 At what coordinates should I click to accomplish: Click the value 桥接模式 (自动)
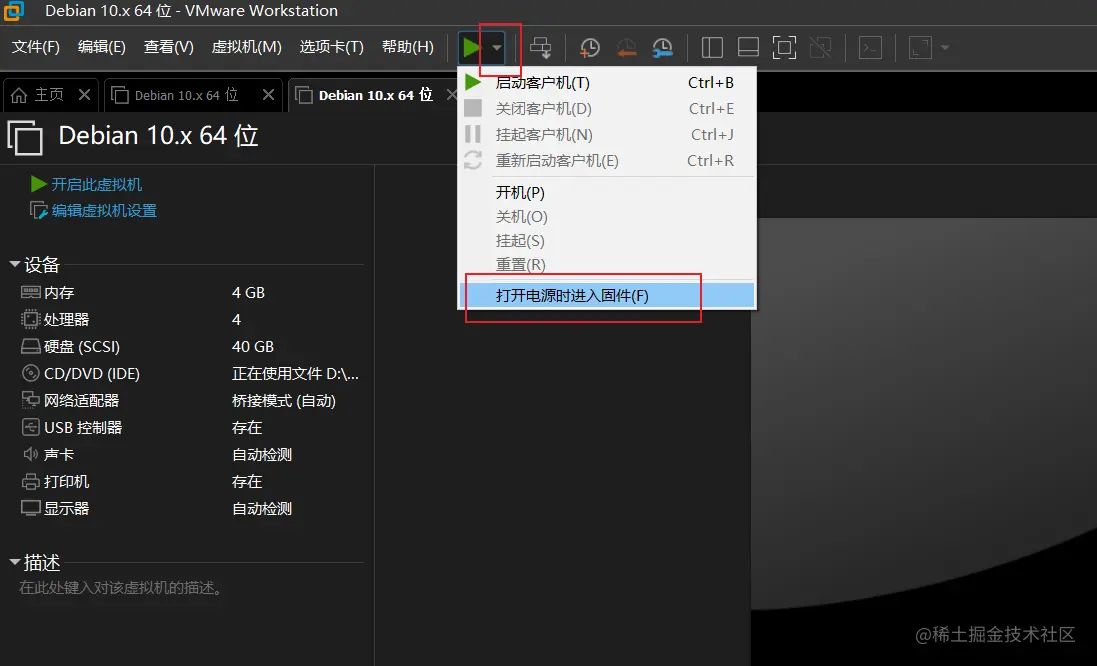pyautogui.click(x=283, y=401)
